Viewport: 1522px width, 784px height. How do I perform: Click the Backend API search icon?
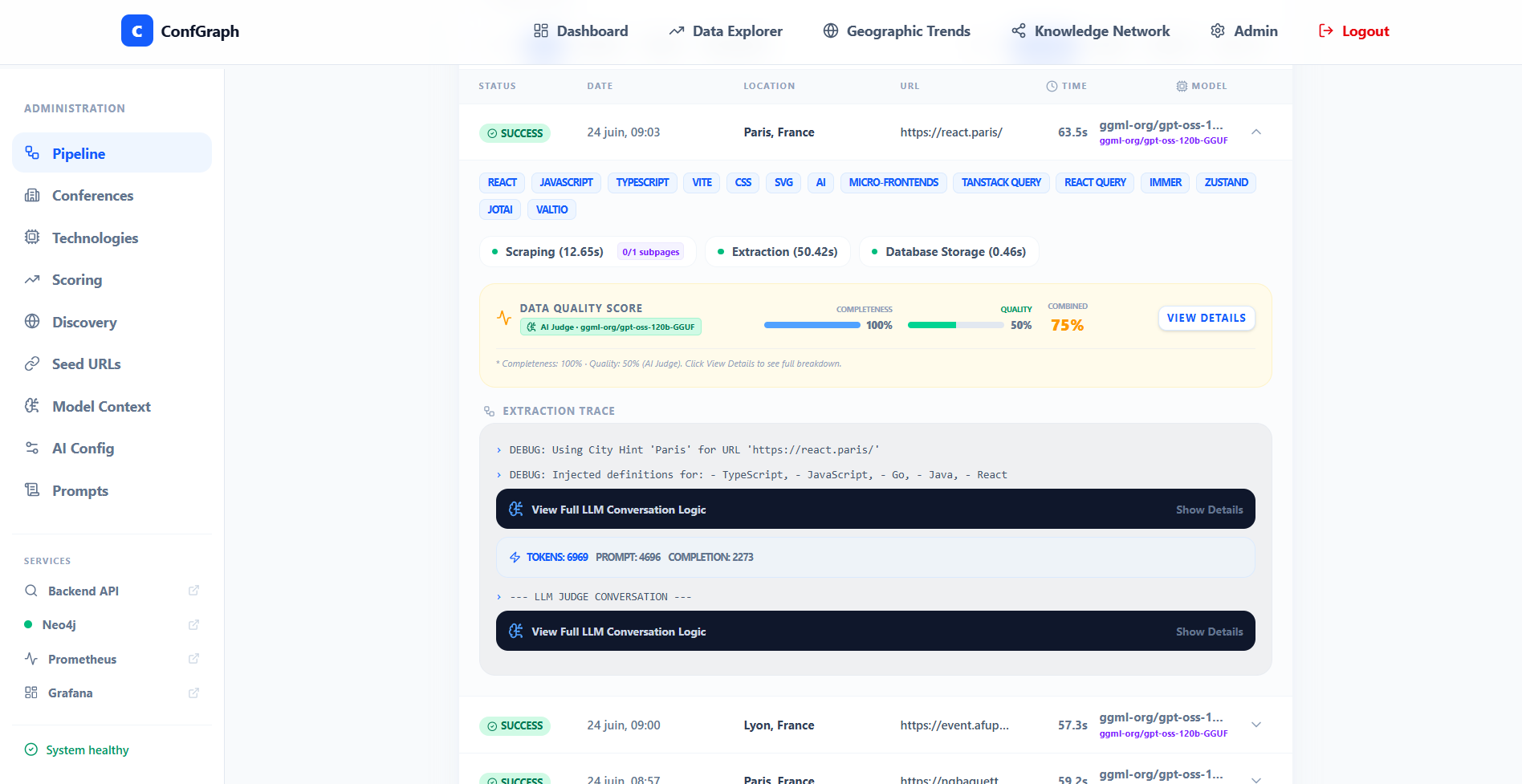click(x=31, y=591)
